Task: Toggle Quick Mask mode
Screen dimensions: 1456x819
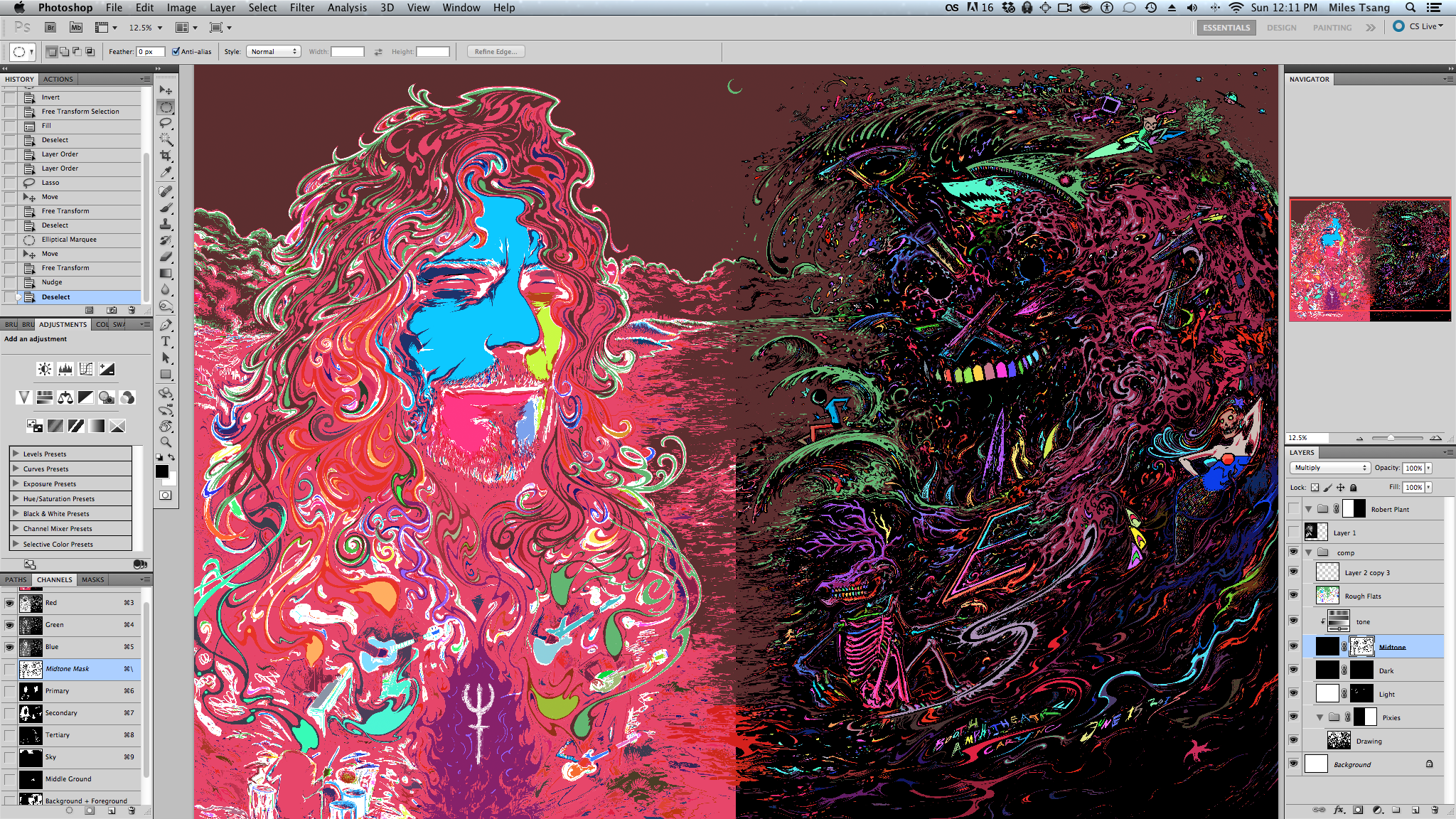Action: pyautogui.click(x=165, y=495)
